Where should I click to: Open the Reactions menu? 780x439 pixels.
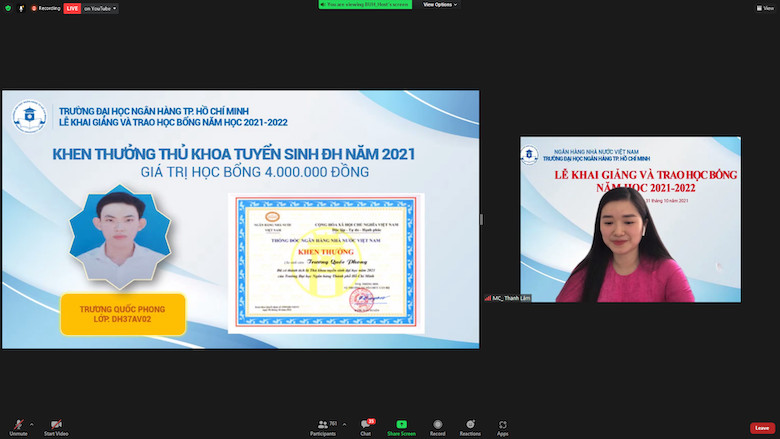click(x=470, y=425)
